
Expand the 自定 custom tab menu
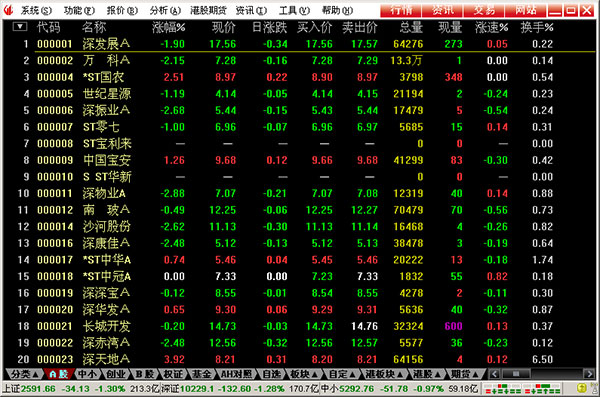click(342, 374)
